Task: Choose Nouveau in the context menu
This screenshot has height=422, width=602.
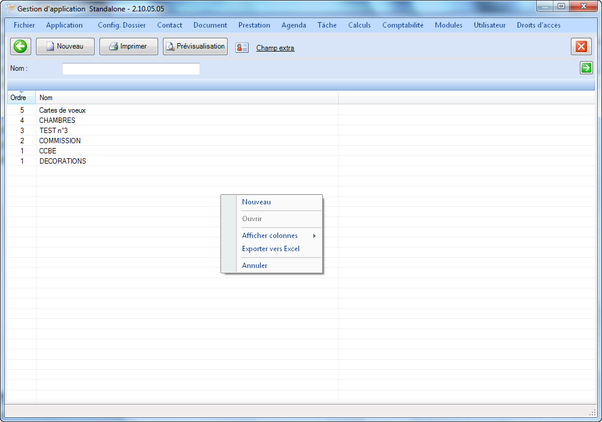Action: pos(256,202)
